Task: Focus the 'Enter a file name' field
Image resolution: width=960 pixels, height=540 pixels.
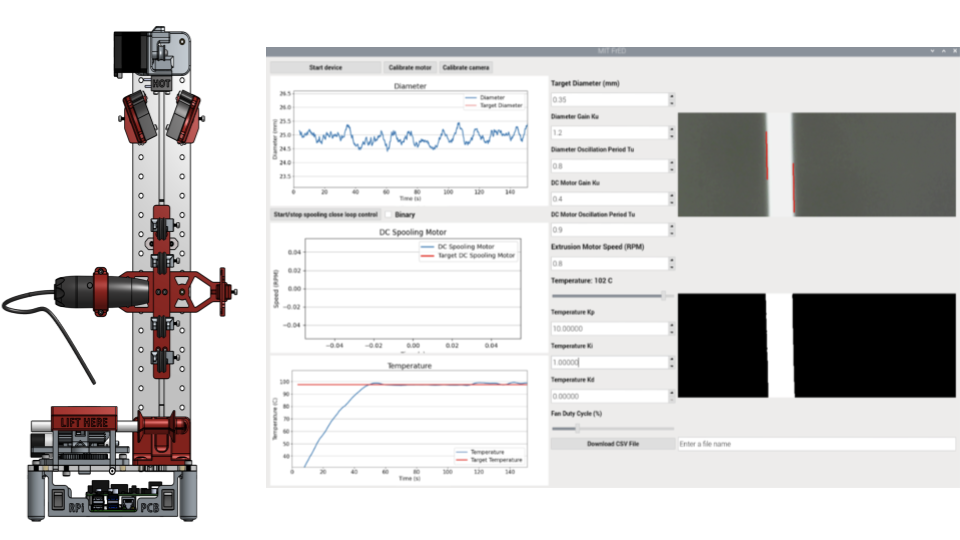Action: click(816, 443)
